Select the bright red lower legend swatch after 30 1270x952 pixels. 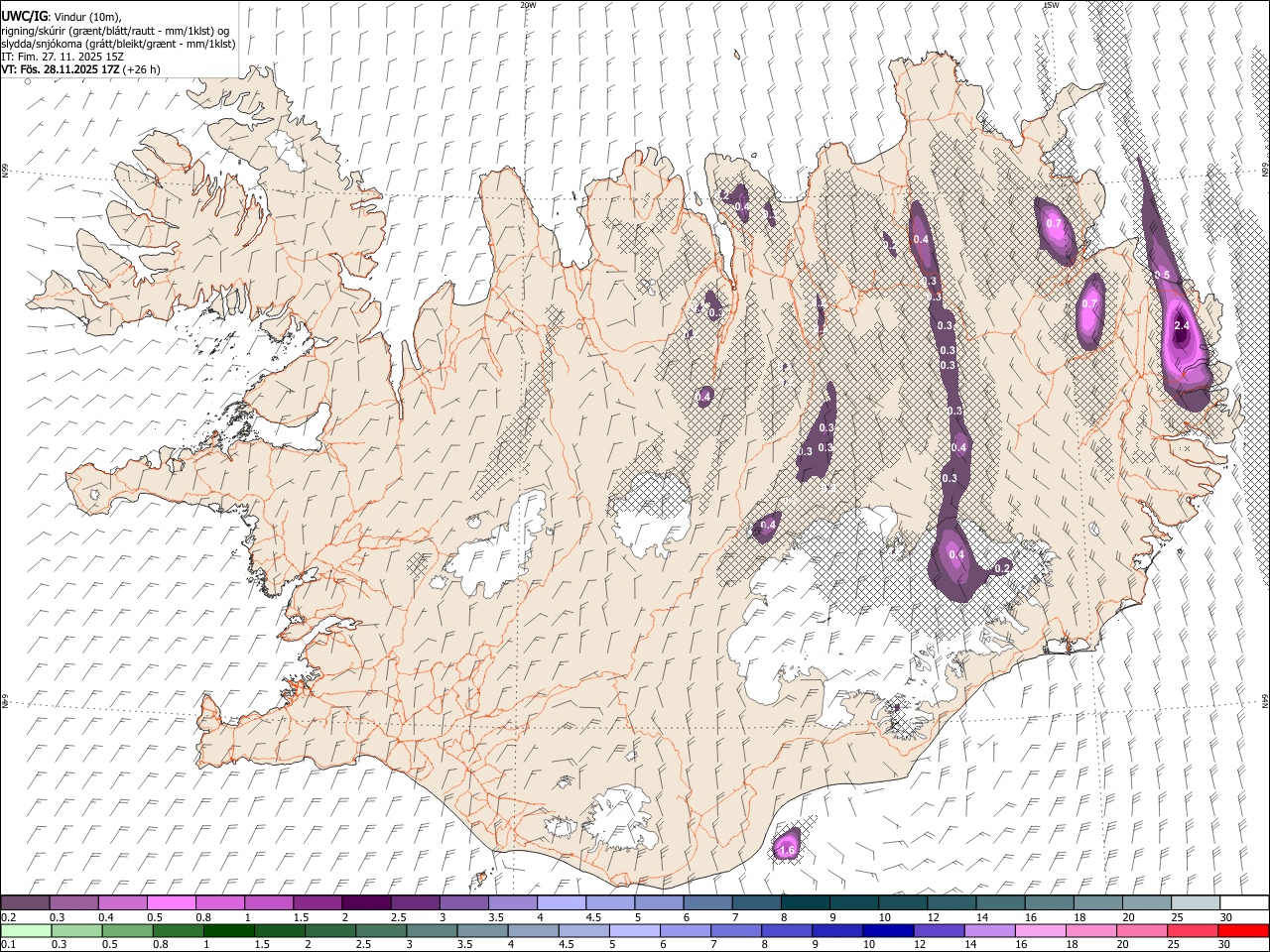(x=1243, y=930)
